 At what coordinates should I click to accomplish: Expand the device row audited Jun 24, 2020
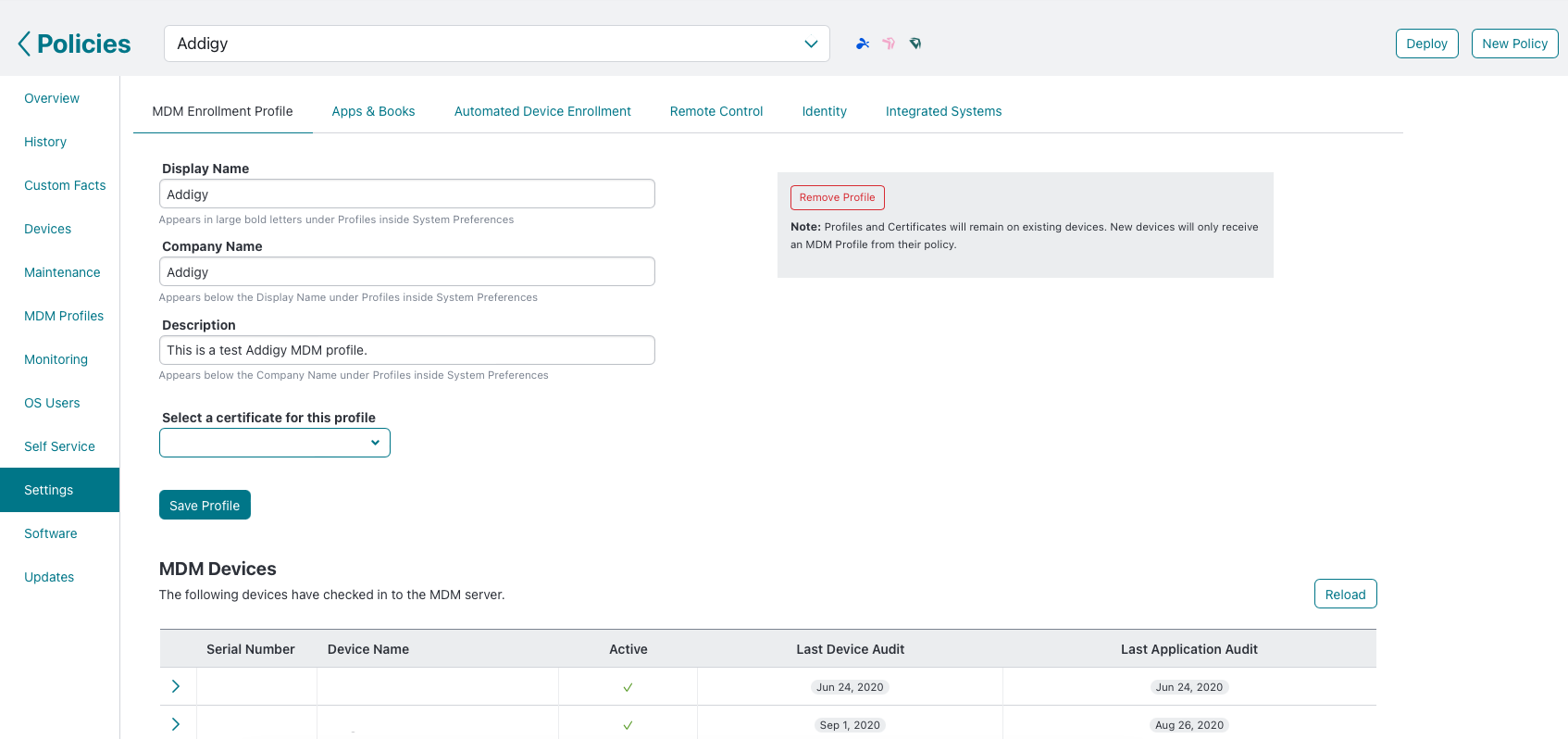tap(176, 686)
